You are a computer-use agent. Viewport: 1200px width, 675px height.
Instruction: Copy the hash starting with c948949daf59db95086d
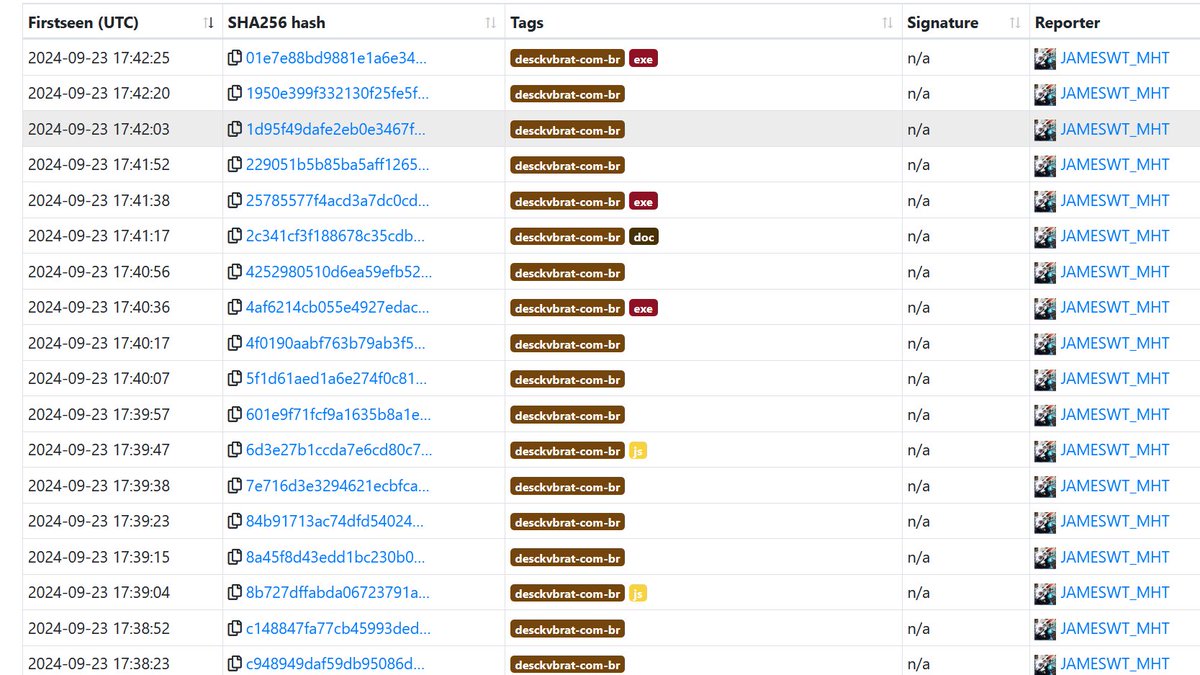(232, 663)
